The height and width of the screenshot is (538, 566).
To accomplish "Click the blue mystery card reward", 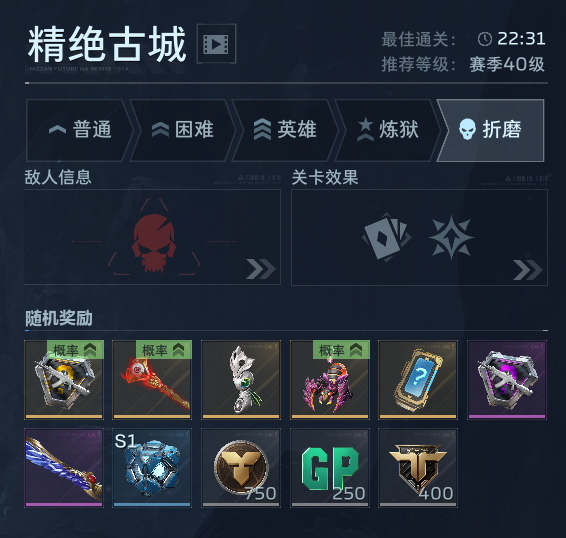I will (418, 379).
